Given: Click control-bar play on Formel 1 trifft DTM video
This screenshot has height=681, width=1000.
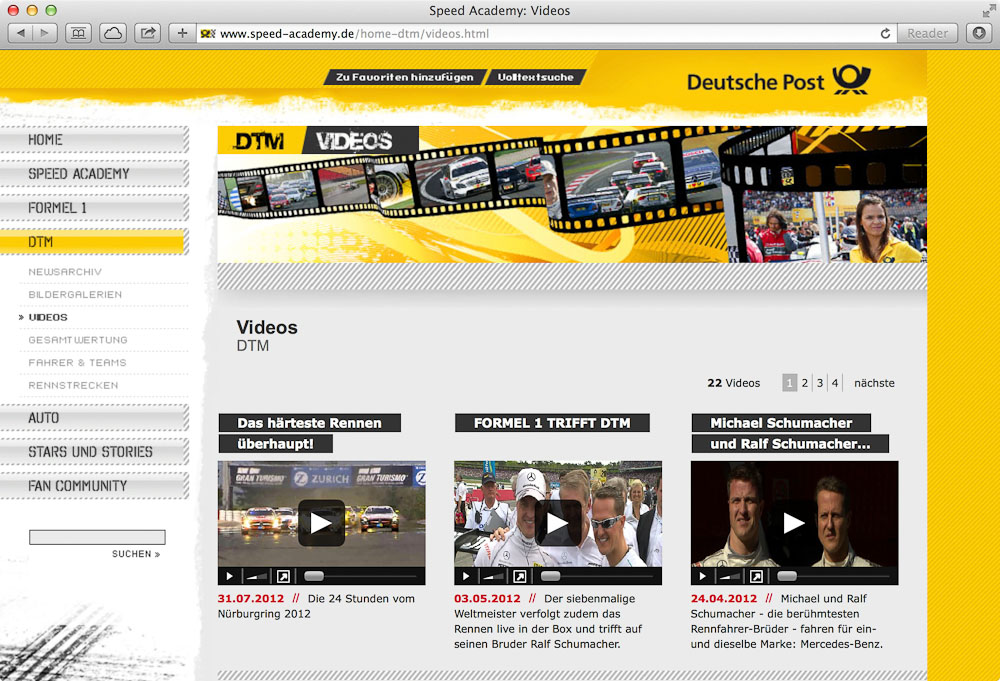Looking at the screenshot, I should tap(466, 576).
